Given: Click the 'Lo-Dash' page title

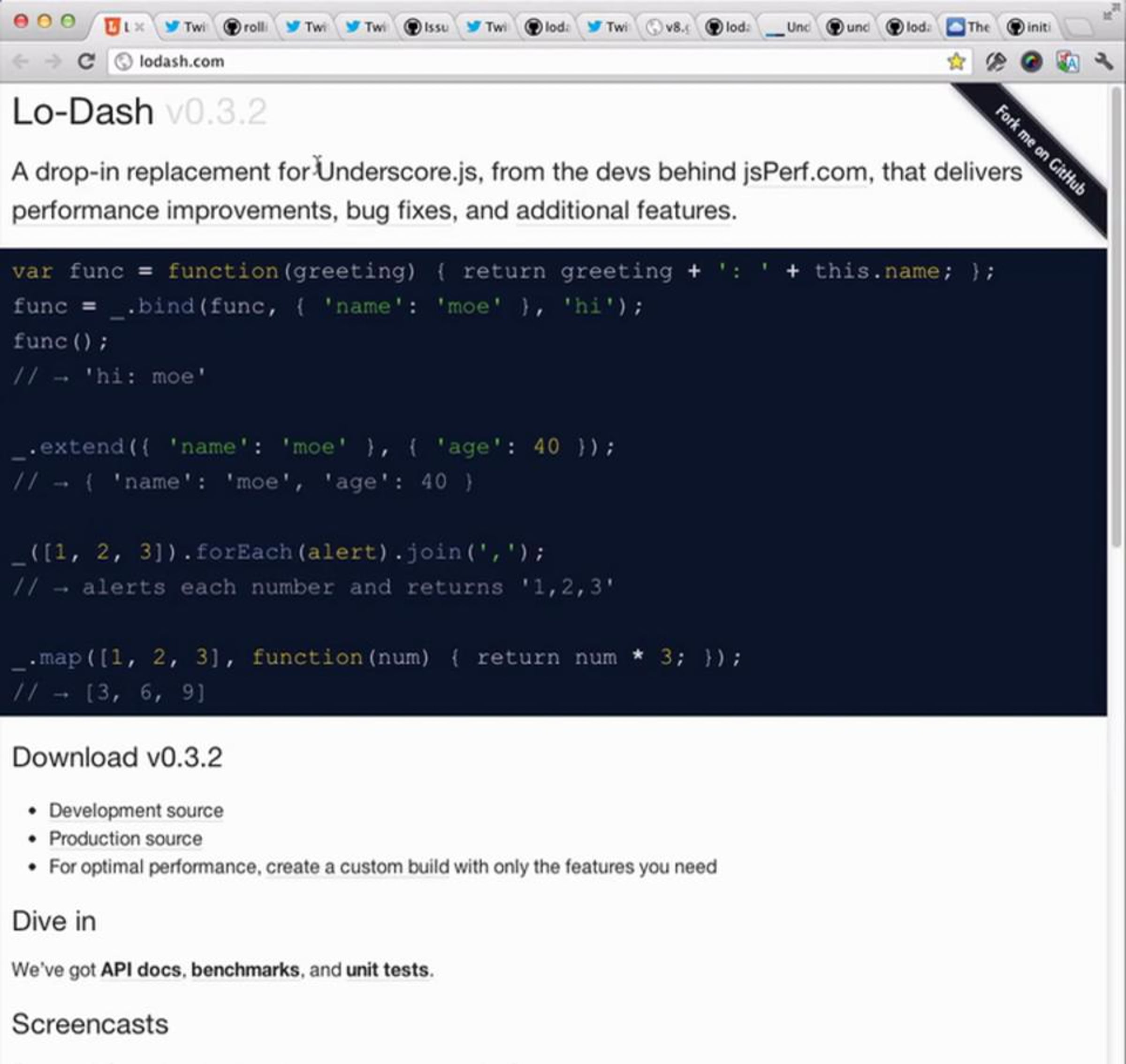Looking at the screenshot, I should pyautogui.click(x=83, y=111).
